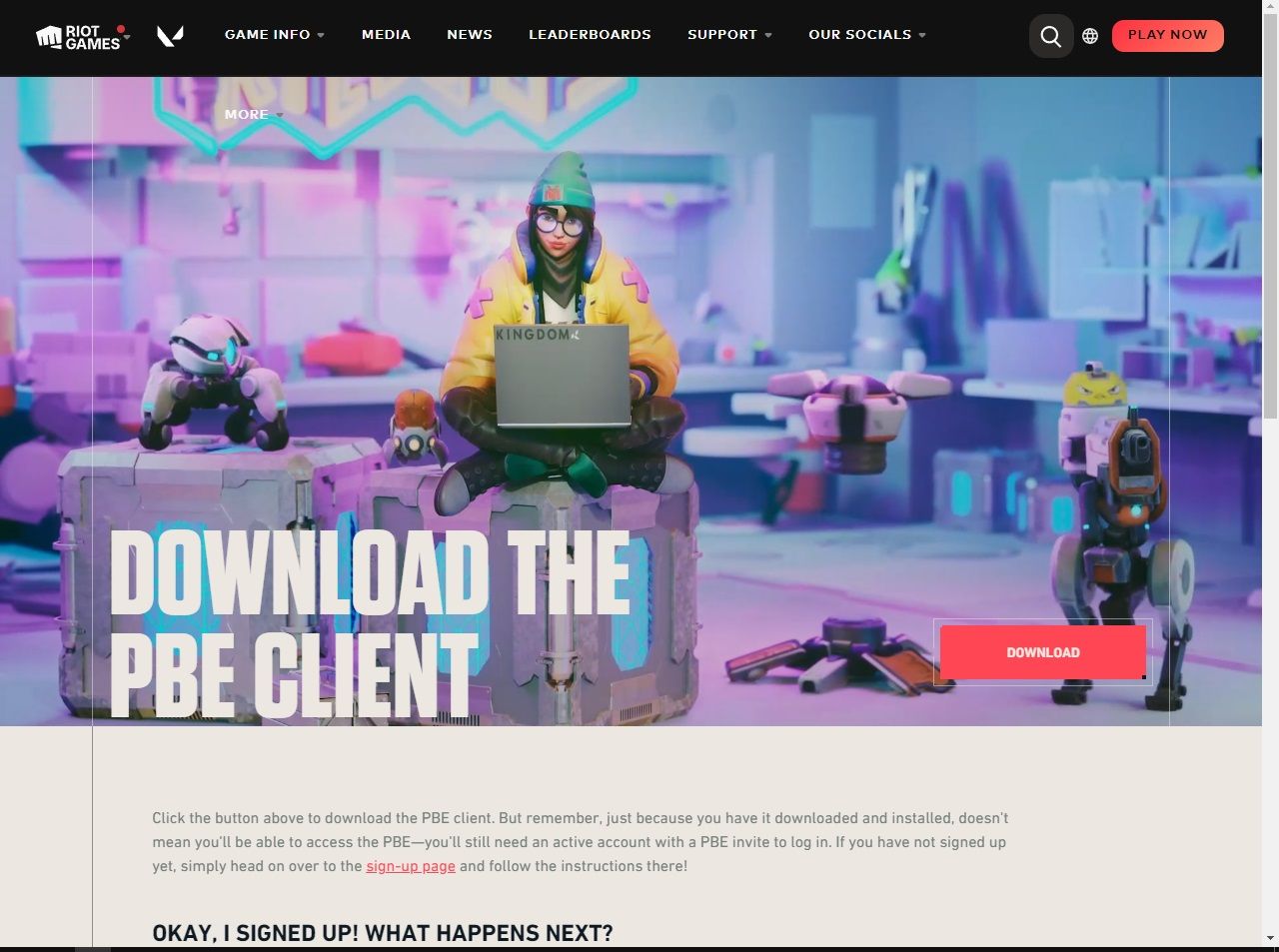Open Leaderboards in the navigation
This screenshot has width=1279, height=952.
tap(590, 34)
